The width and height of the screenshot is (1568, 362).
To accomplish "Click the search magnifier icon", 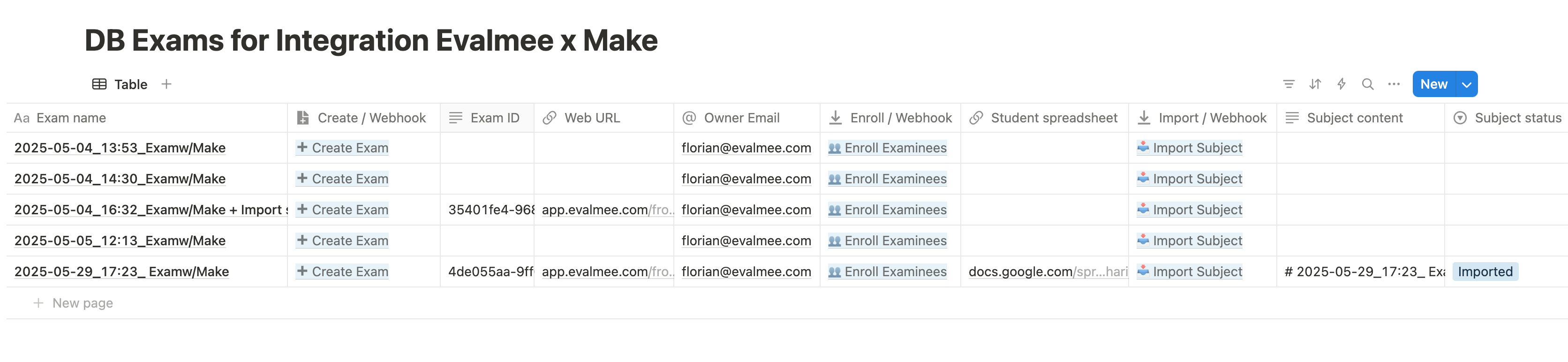I will pos(1367,84).
